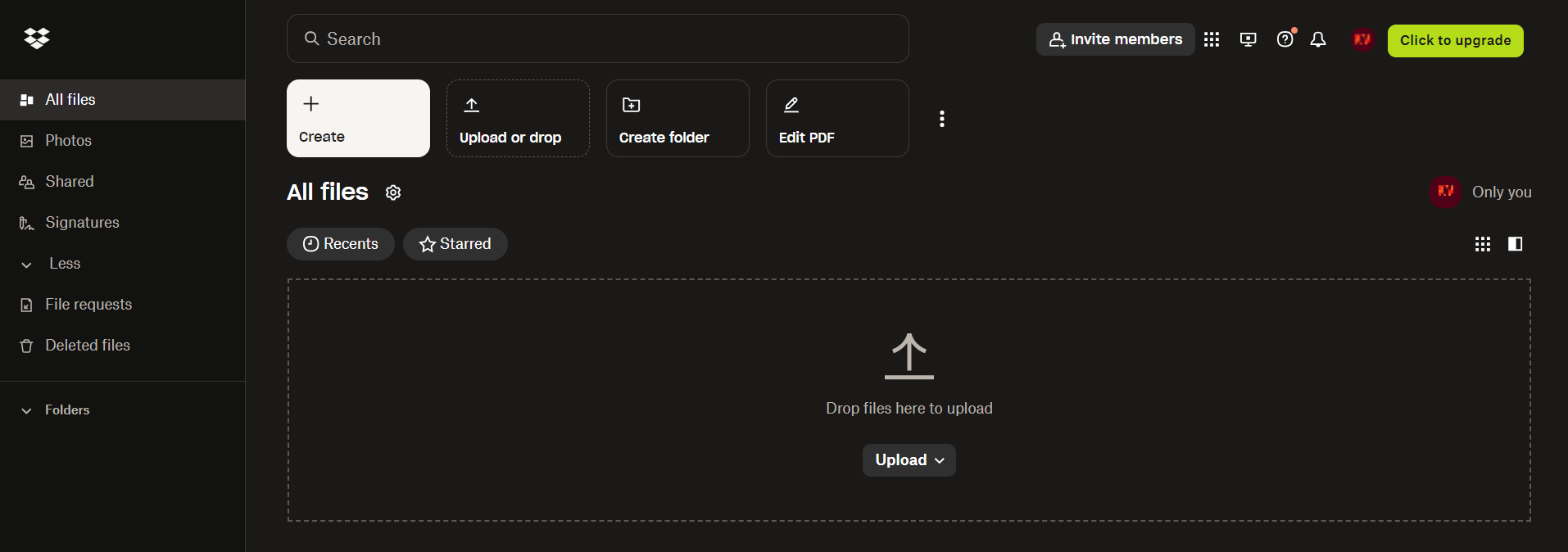Open the Signatures section

pos(83,222)
